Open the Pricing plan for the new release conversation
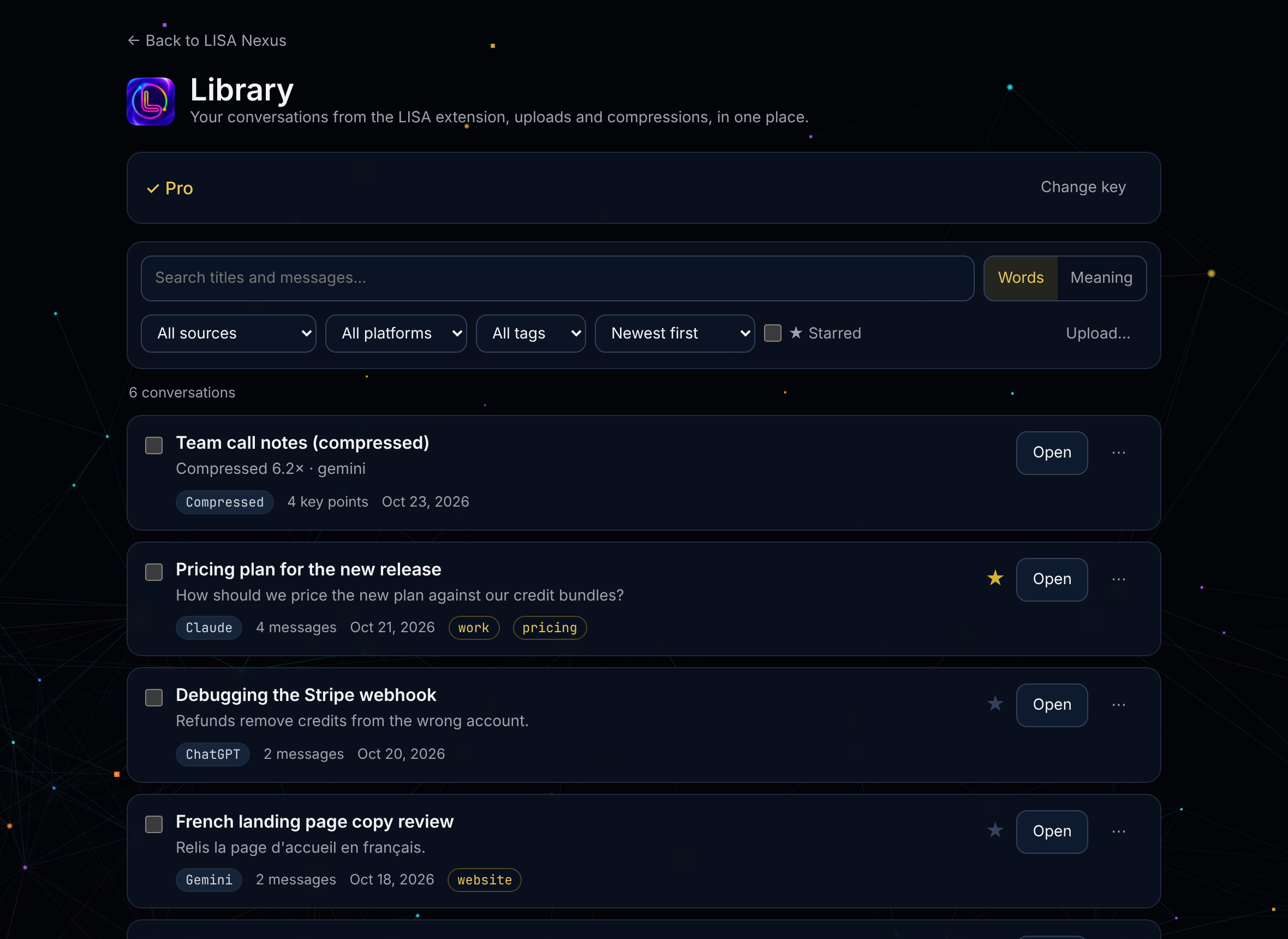The height and width of the screenshot is (939, 1288). (1052, 579)
